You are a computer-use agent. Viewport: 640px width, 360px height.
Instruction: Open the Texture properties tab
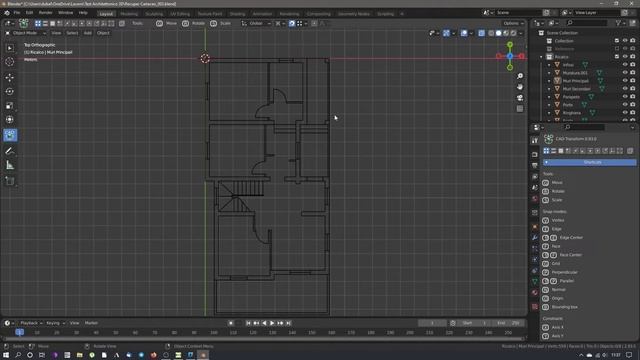535,307
